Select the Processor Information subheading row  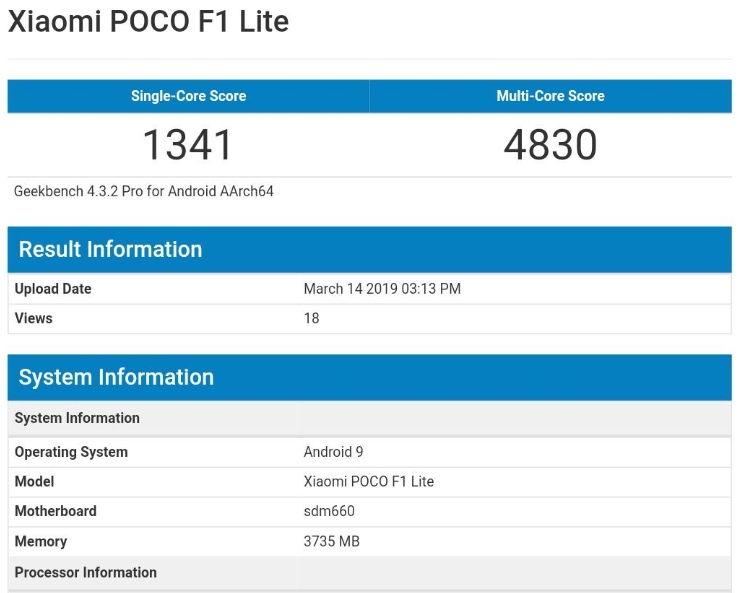(369, 572)
